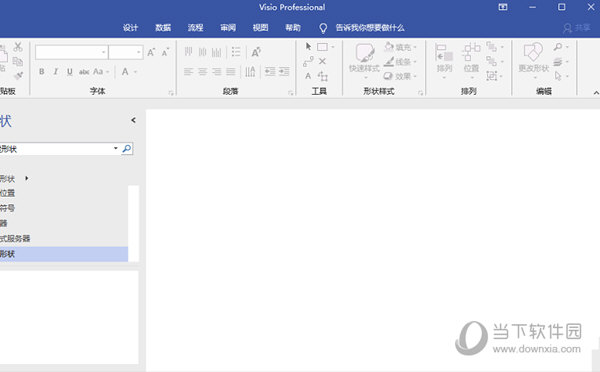
Task: Open the Paragraph dialog launcher
Action: (290, 93)
